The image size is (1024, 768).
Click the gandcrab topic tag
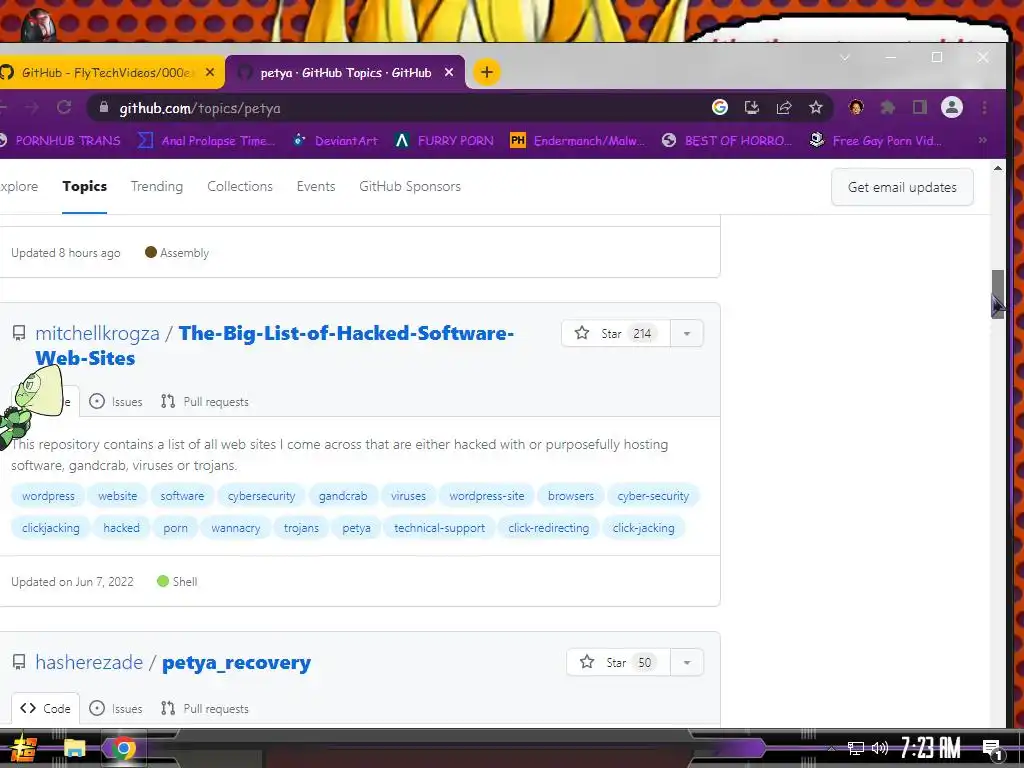coord(343,496)
